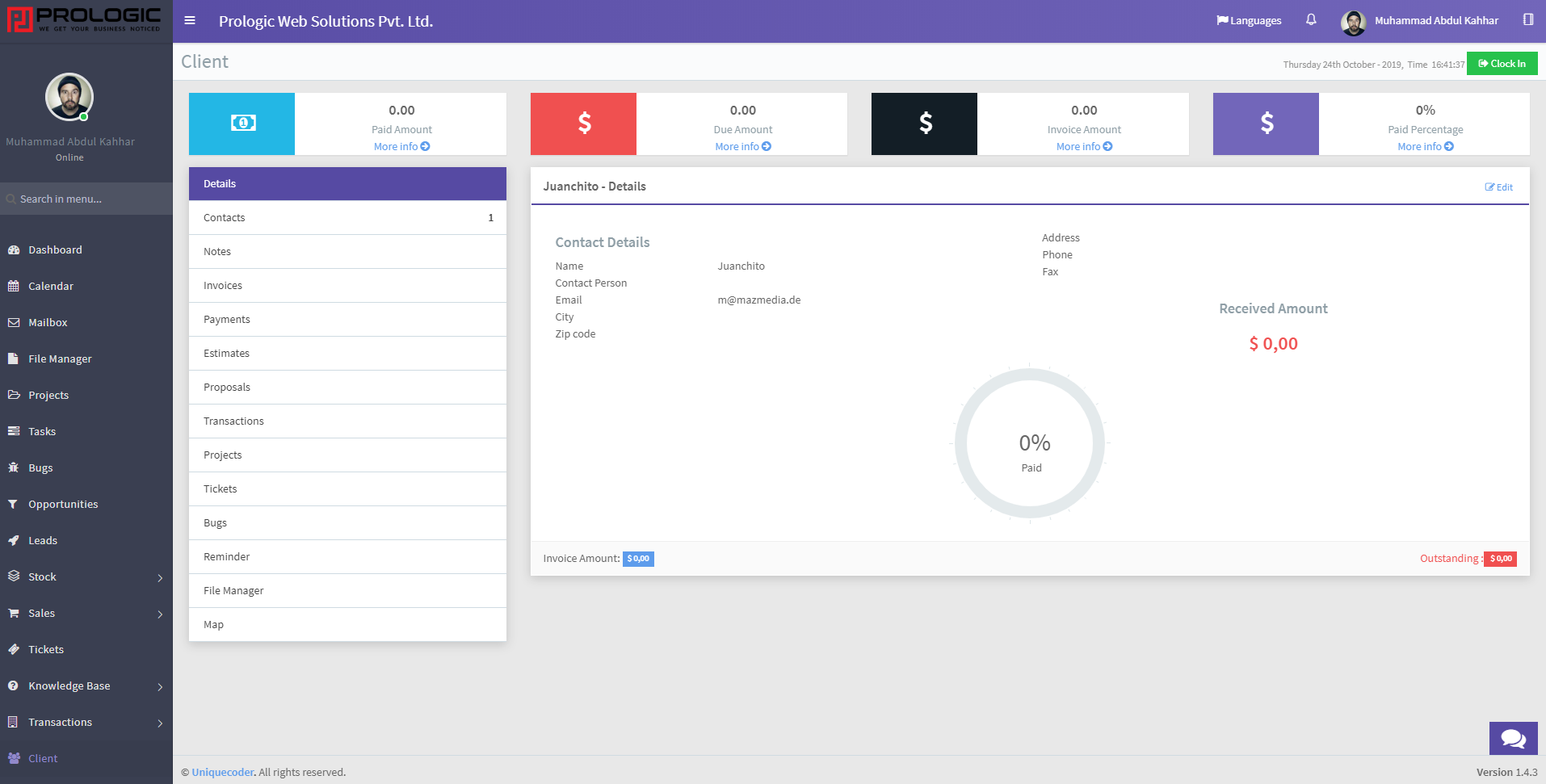The width and height of the screenshot is (1546, 784).
Task: Open the Languages dropdown
Action: click(x=1249, y=21)
